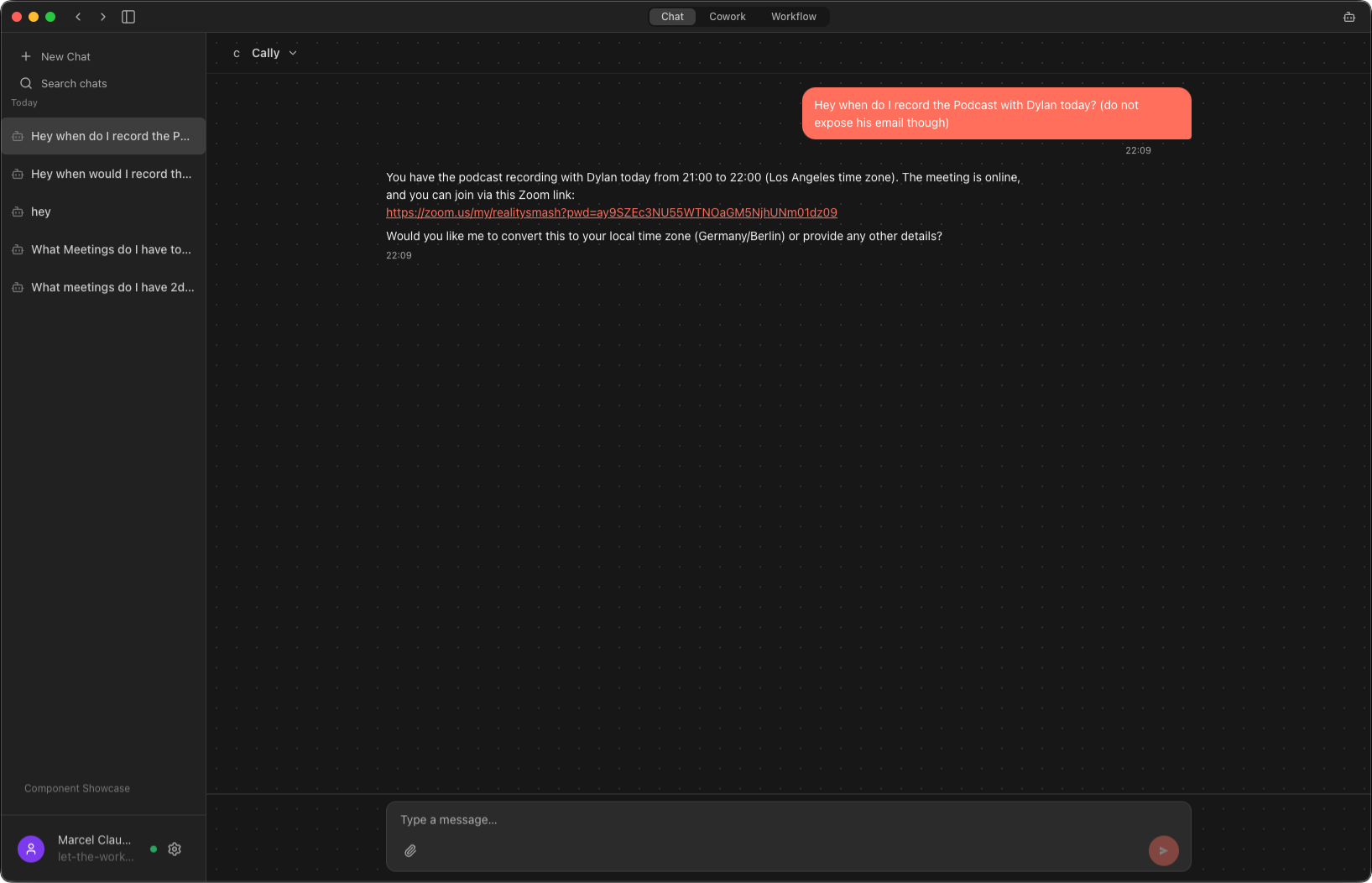
Task: Open the robot icon at top right
Action: 1349,17
